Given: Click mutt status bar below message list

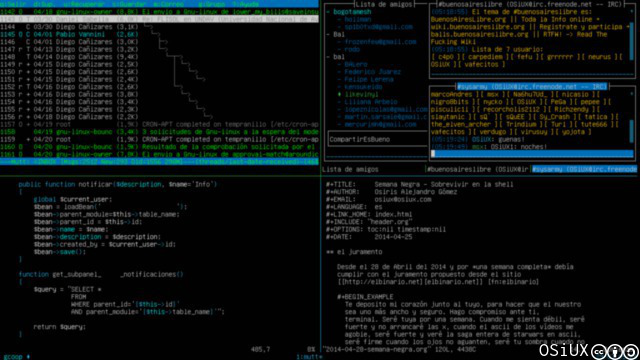Looking at the screenshot, I should pyautogui.click(x=159, y=162).
